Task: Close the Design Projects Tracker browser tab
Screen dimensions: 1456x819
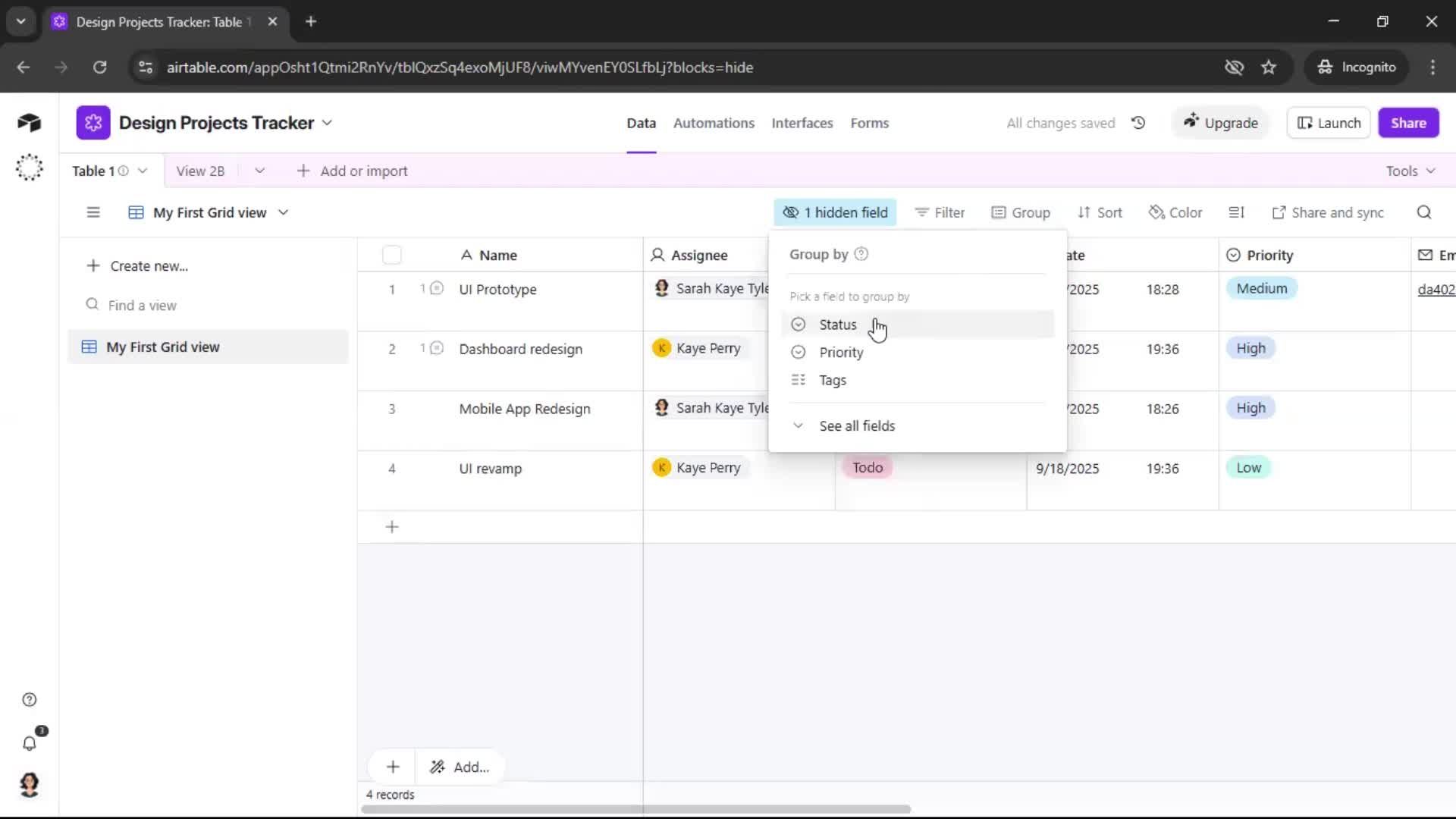Action: (272, 22)
